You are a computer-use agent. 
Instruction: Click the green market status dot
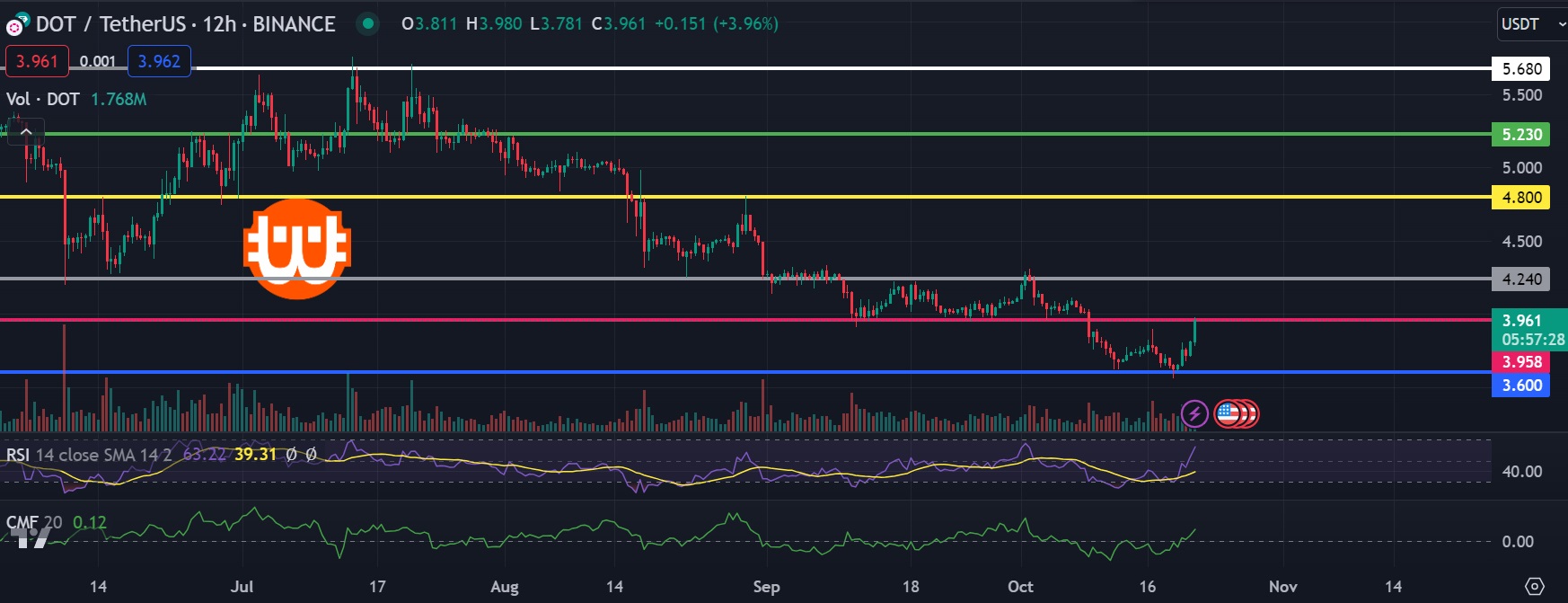coord(367,24)
